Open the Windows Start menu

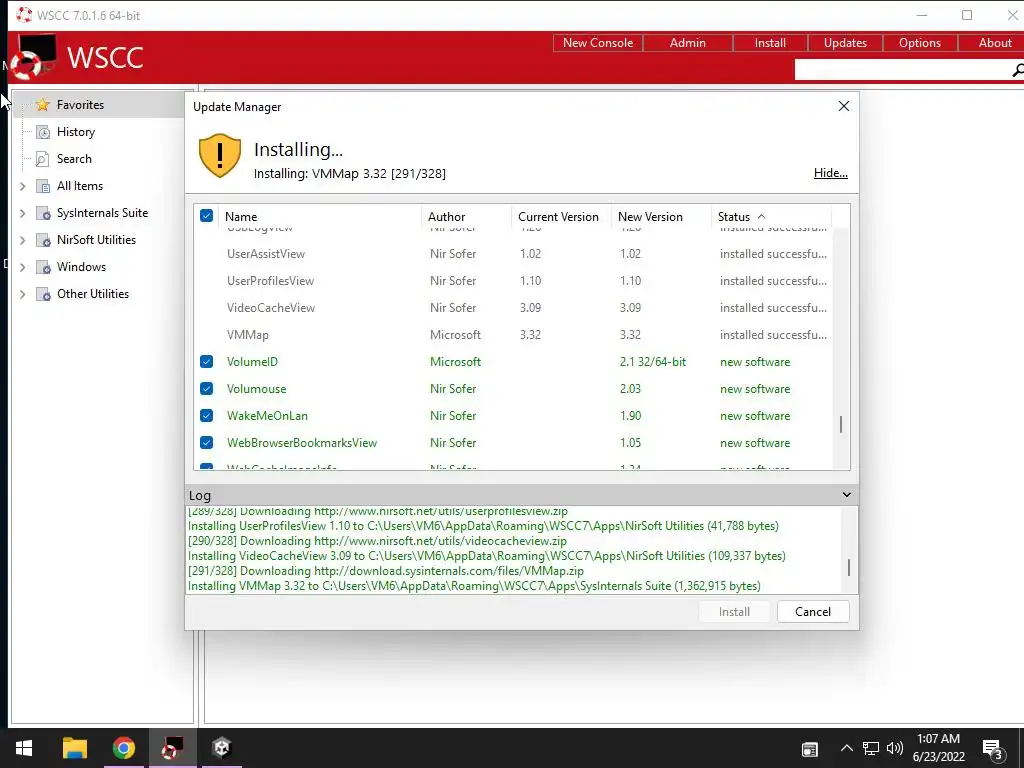click(x=24, y=748)
